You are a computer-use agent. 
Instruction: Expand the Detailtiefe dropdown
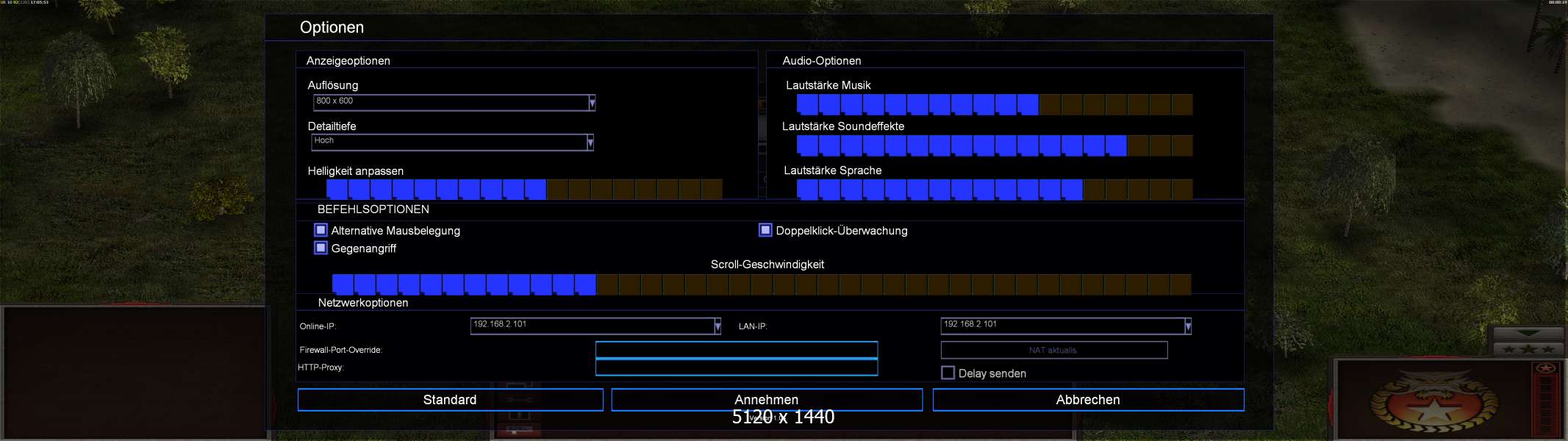coord(590,143)
